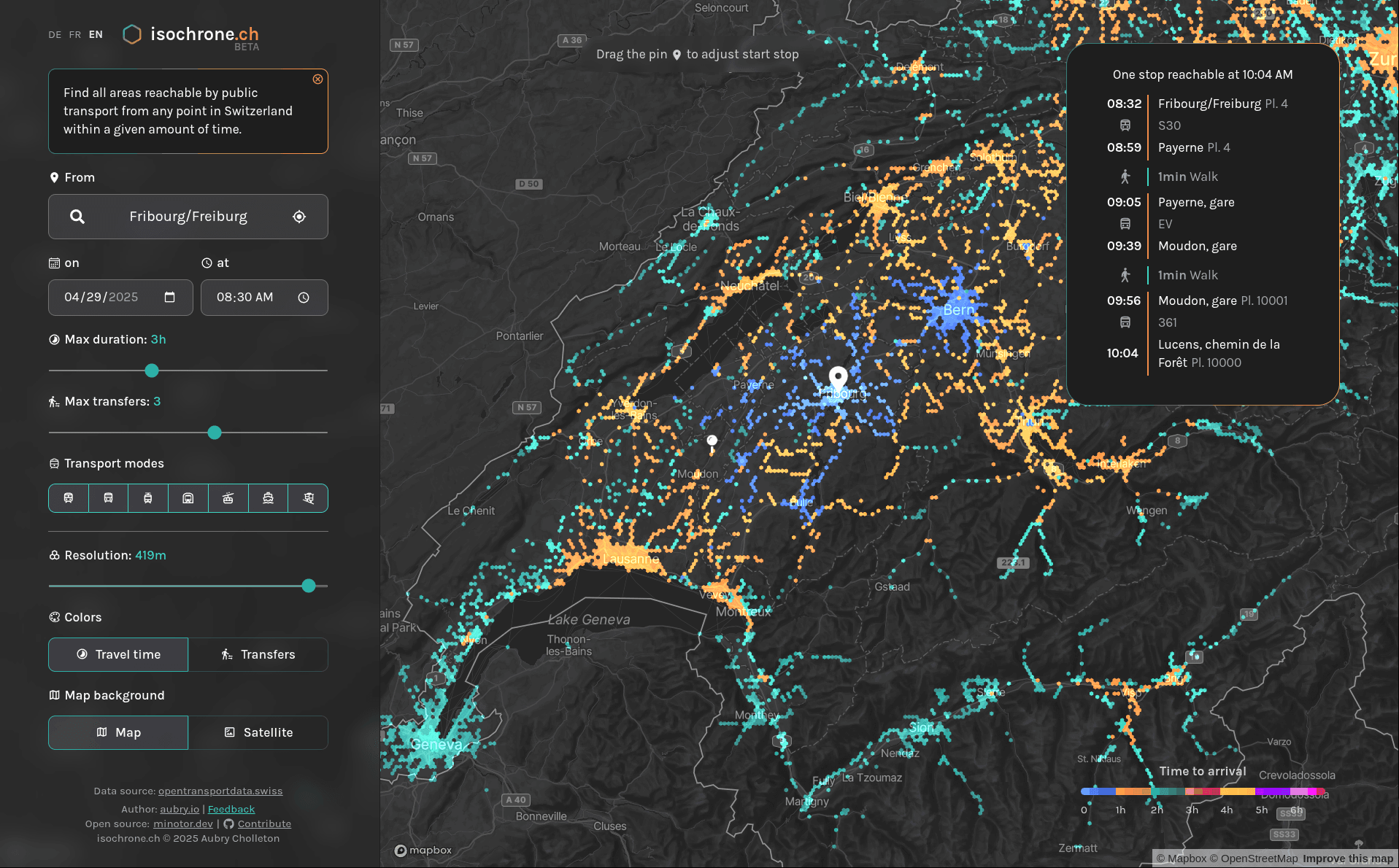1399x868 pixels.
Task: Open the opentransportdata.swiss link
Action: (x=220, y=791)
